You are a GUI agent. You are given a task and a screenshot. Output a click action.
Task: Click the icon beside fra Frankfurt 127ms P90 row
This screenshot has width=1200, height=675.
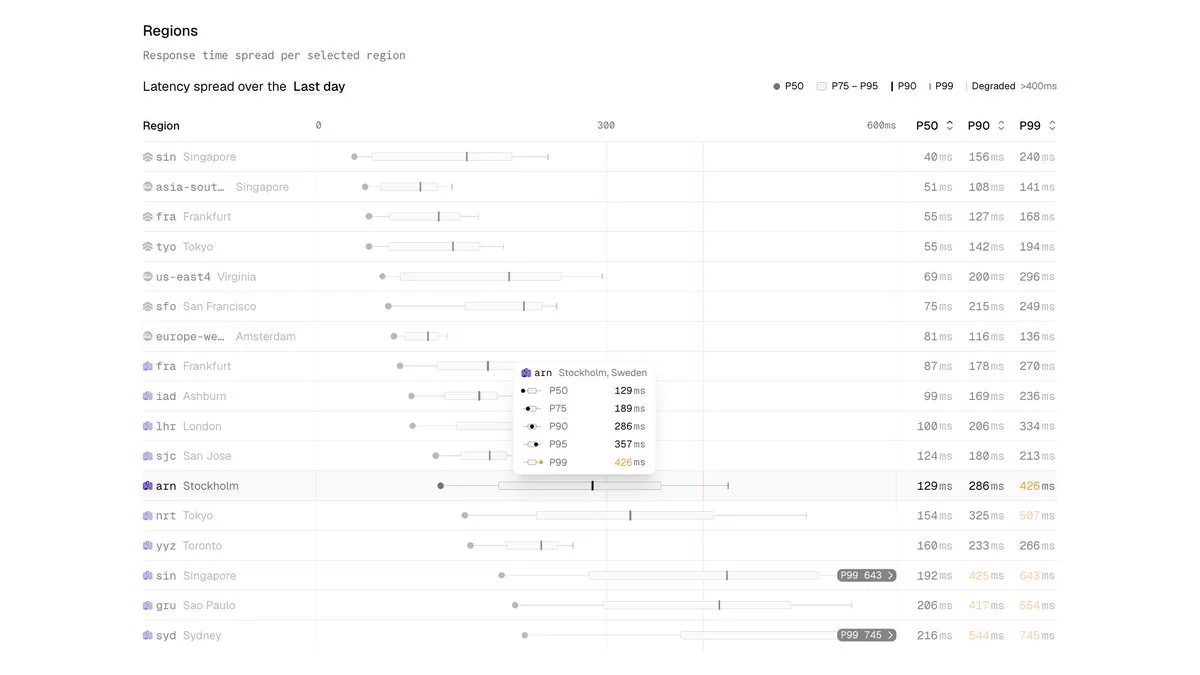(148, 217)
